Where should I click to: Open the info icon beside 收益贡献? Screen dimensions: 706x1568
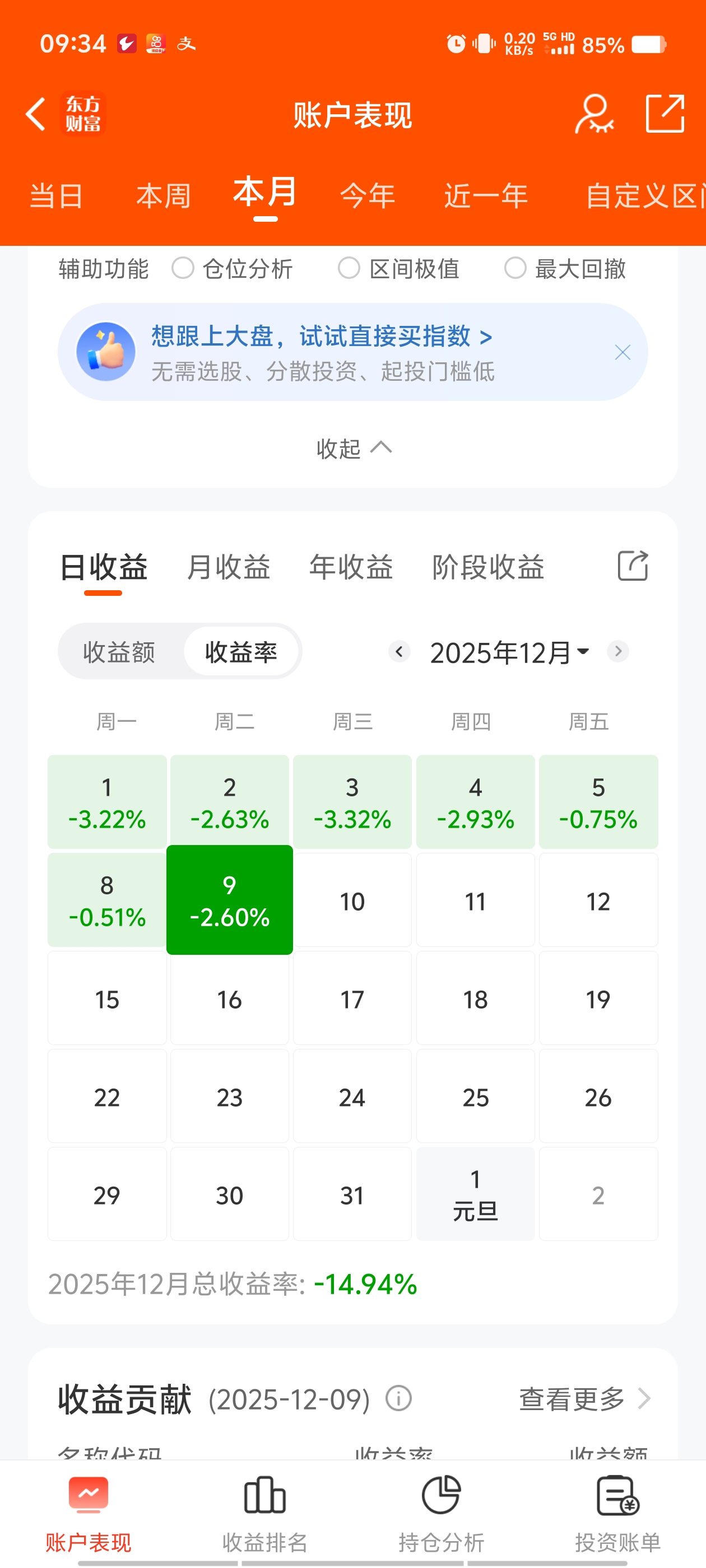pos(398,1398)
